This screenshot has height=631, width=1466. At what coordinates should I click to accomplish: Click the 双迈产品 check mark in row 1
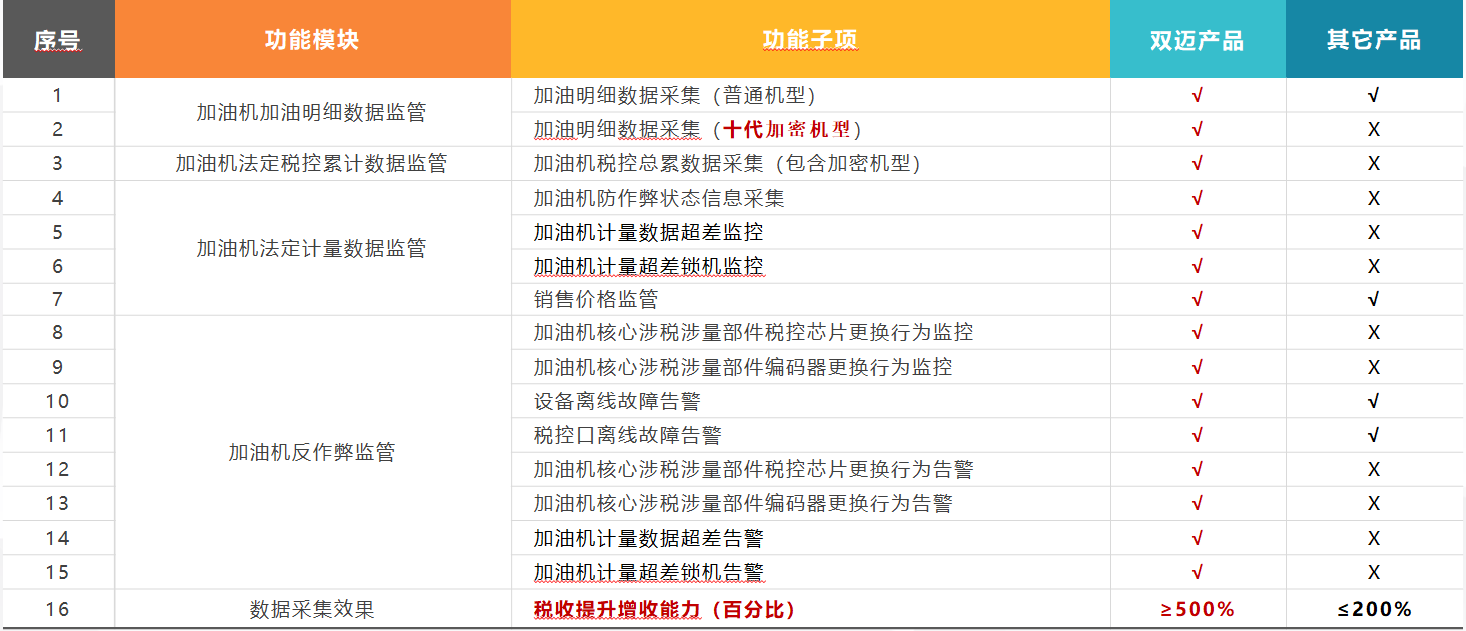coord(1197,96)
